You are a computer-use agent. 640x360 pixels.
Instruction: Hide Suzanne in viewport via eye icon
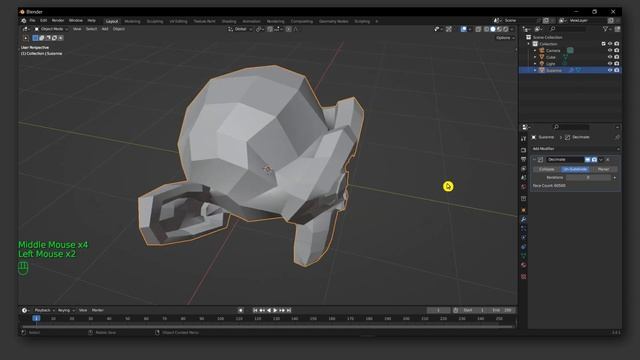point(610,70)
